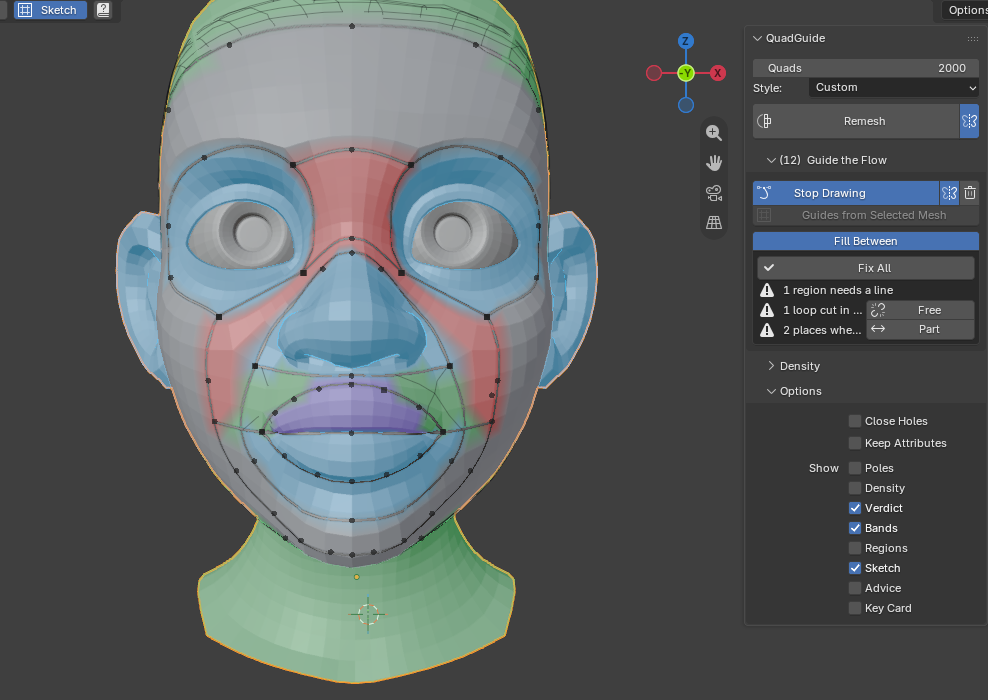Open the Style dropdown set to Custom
The image size is (988, 700).
pyautogui.click(x=893, y=88)
